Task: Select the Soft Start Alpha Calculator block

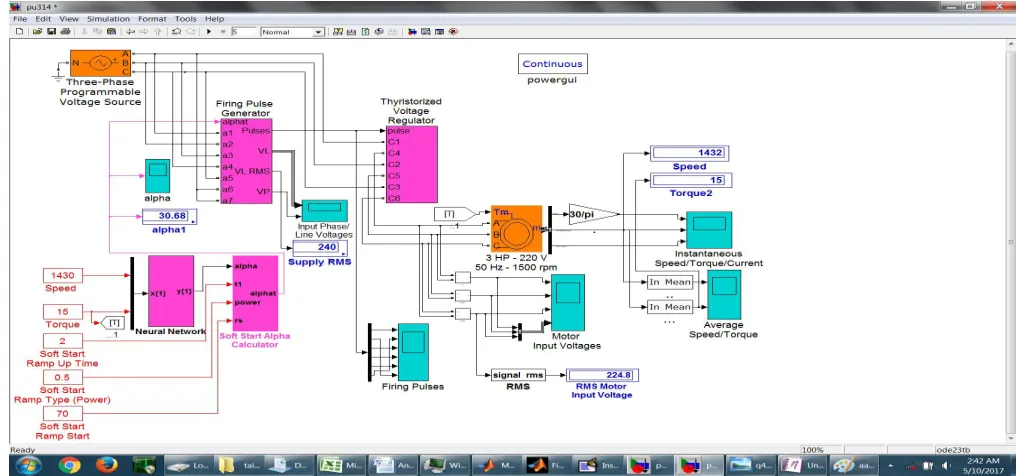Action: tap(255, 293)
